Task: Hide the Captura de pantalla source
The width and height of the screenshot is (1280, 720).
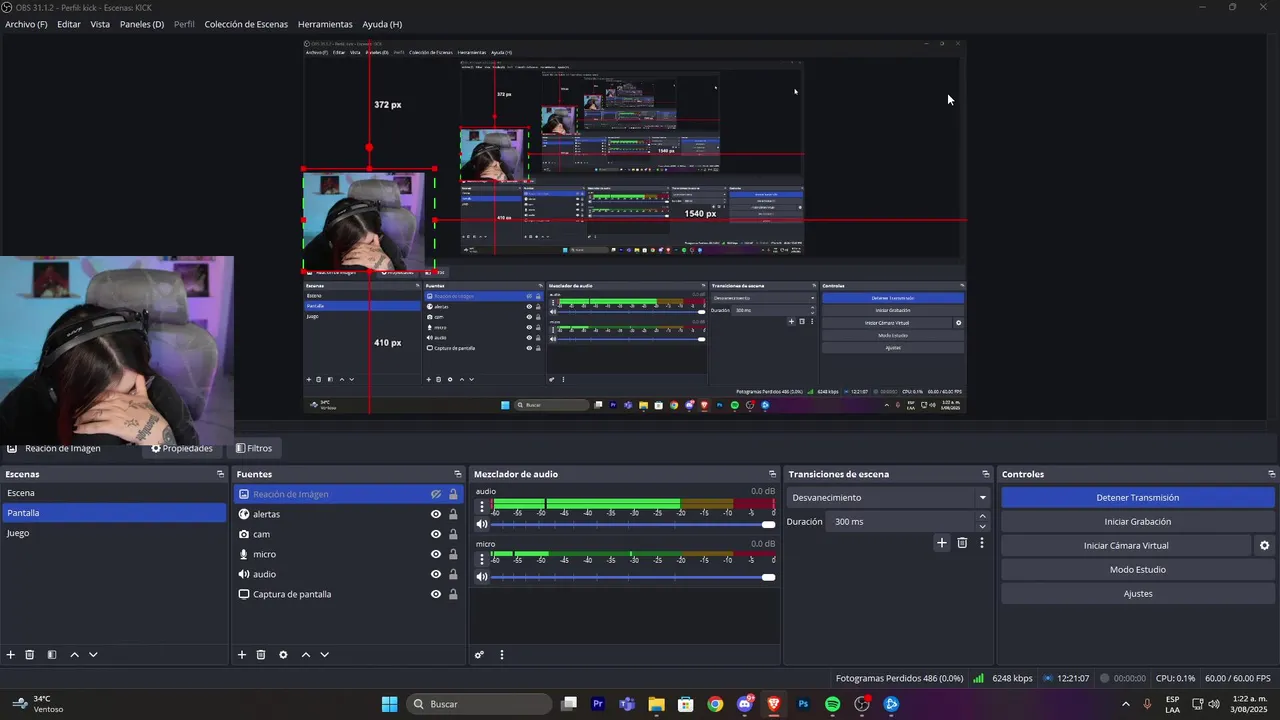Action: tap(436, 594)
